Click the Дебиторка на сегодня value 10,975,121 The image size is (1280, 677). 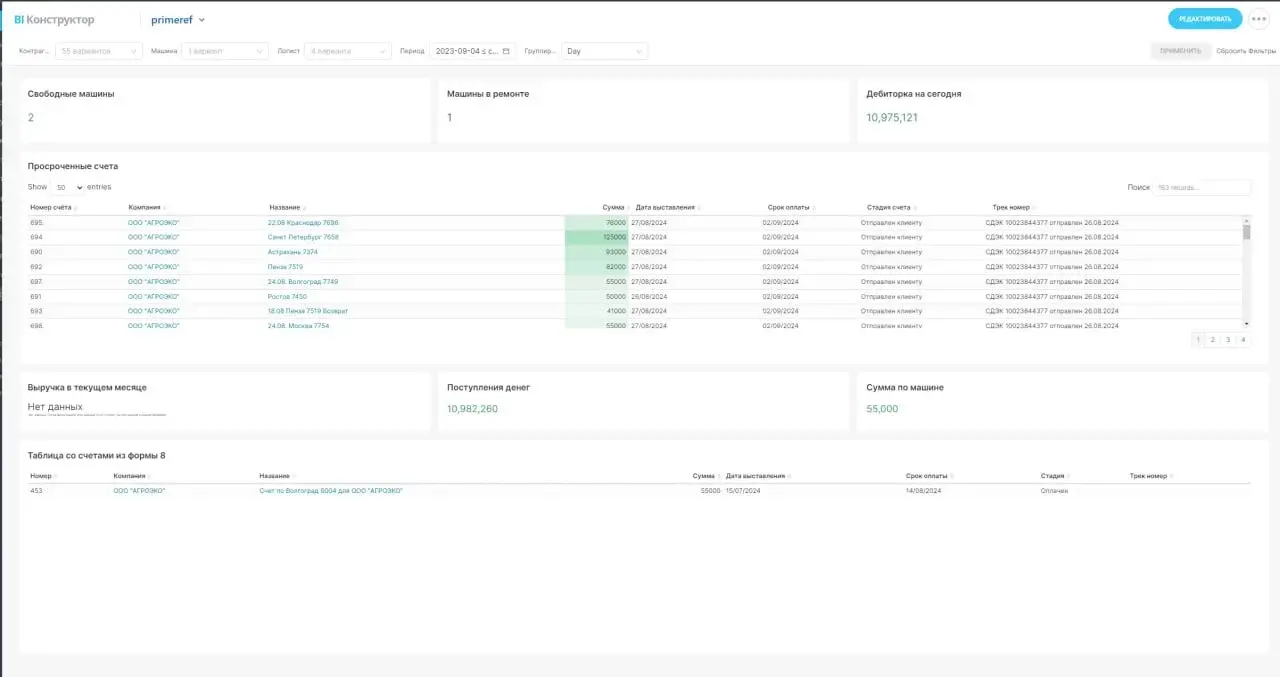[892, 118]
